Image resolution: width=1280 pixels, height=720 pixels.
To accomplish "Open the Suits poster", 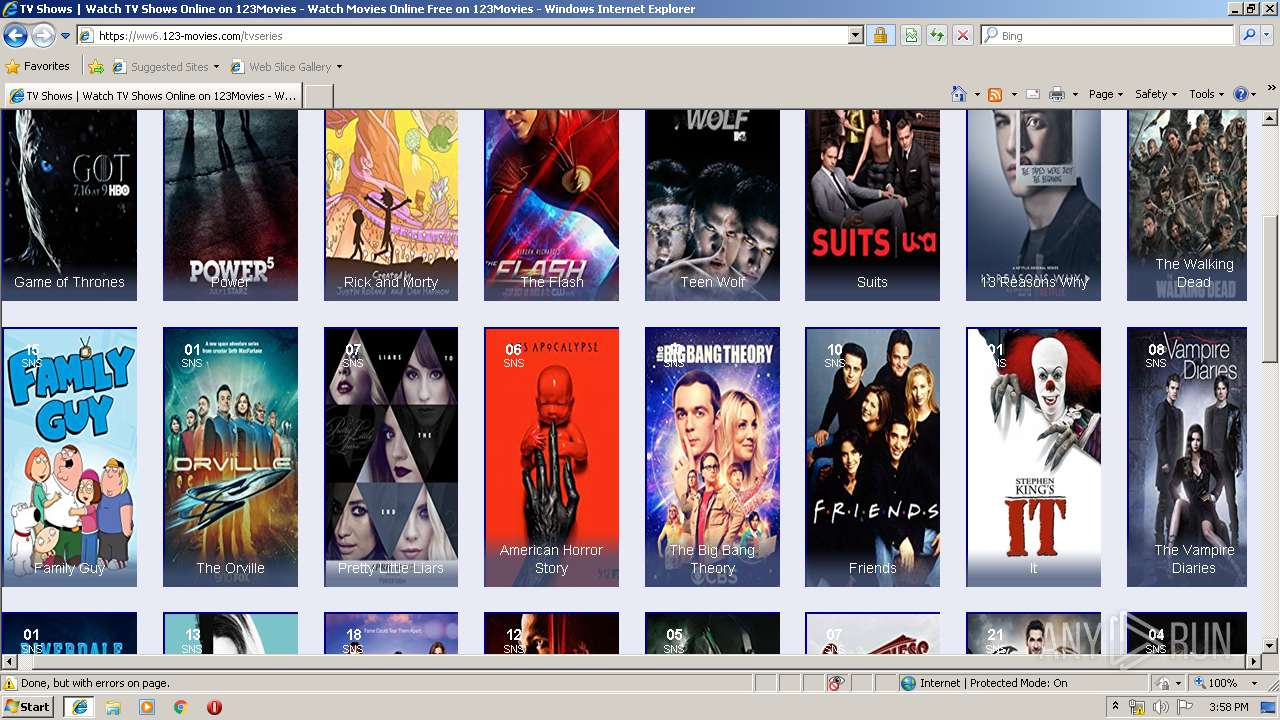I will 872,205.
